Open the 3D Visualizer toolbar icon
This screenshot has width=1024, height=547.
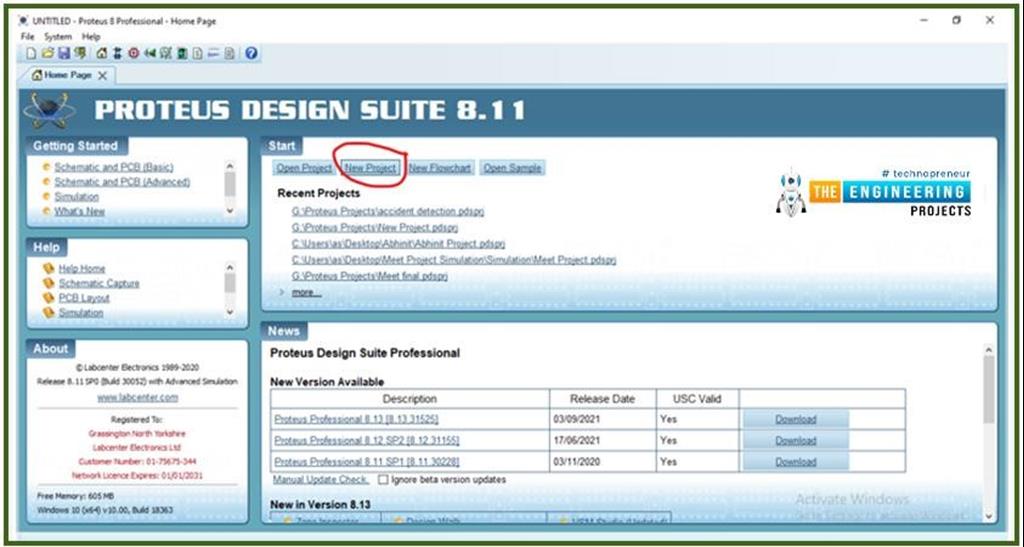click(150, 53)
